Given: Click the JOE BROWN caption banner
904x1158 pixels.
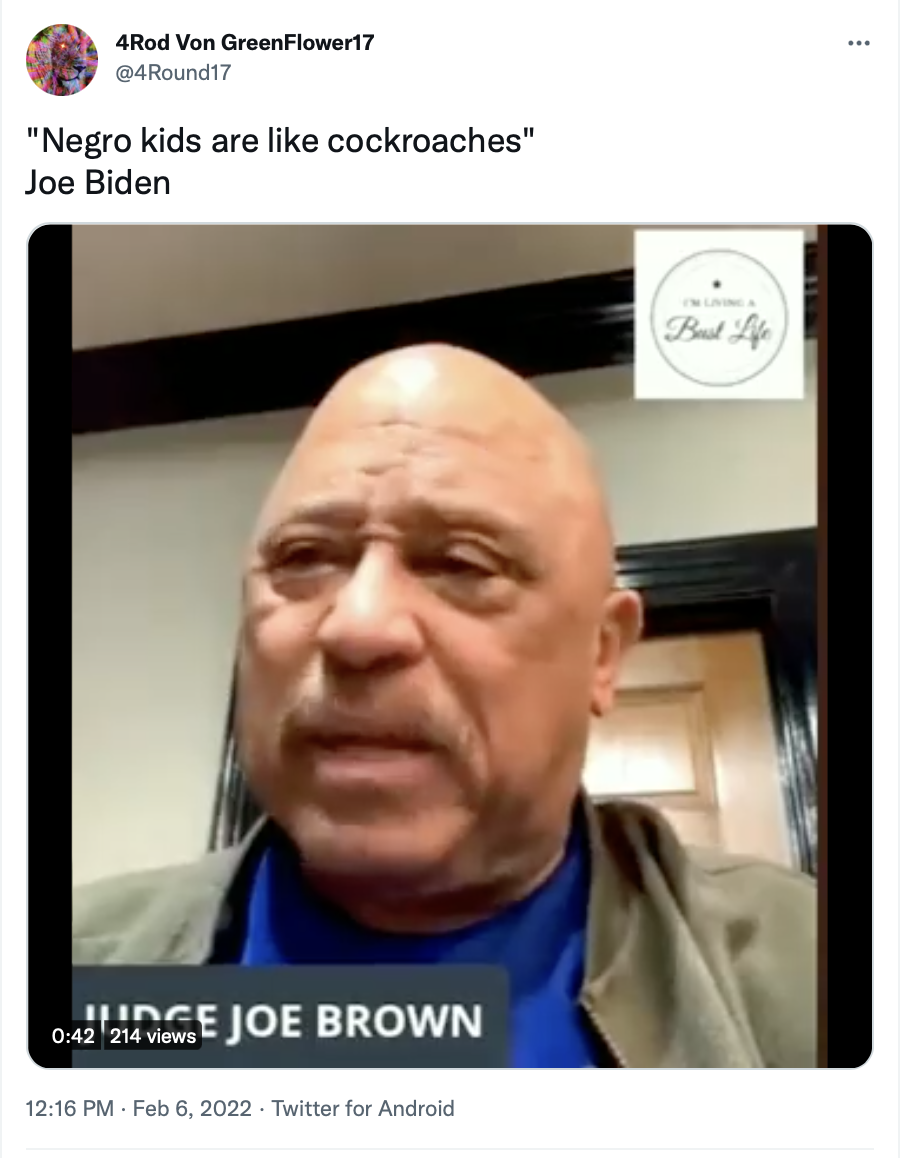Looking at the screenshot, I should (292, 1015).
